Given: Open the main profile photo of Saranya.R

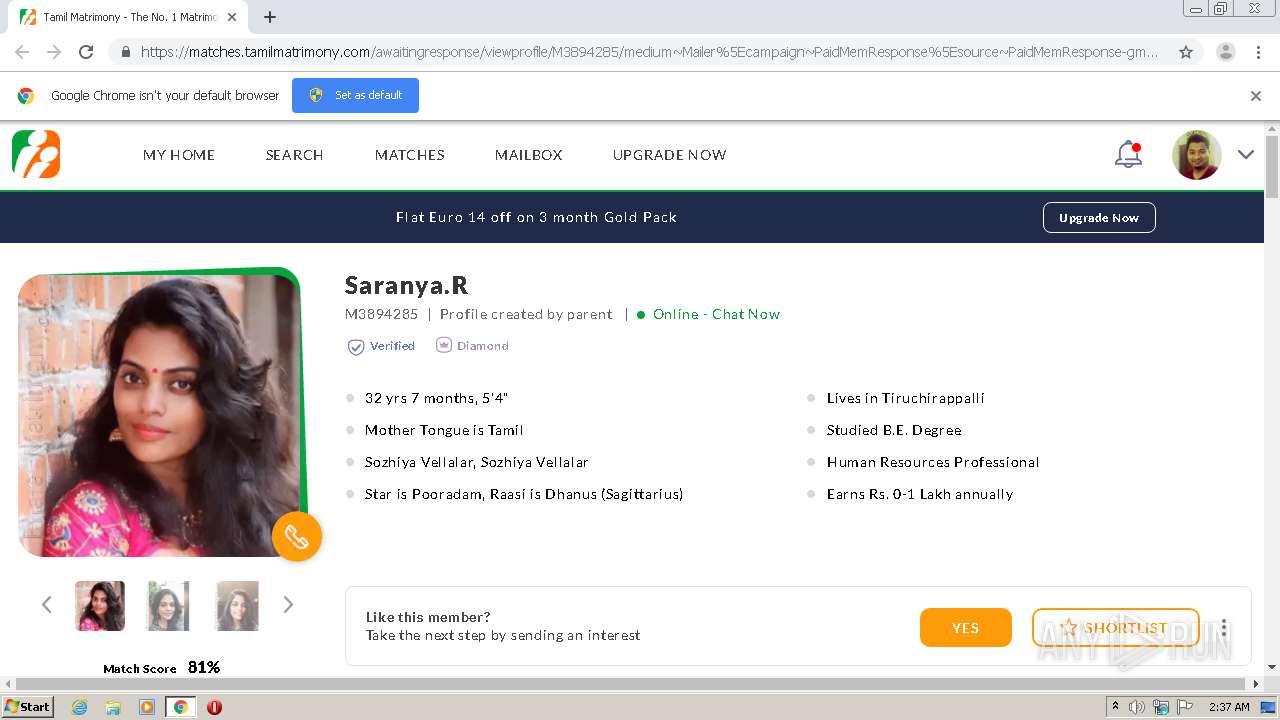Looking at the screenshot, I should (x=159, y=415).
